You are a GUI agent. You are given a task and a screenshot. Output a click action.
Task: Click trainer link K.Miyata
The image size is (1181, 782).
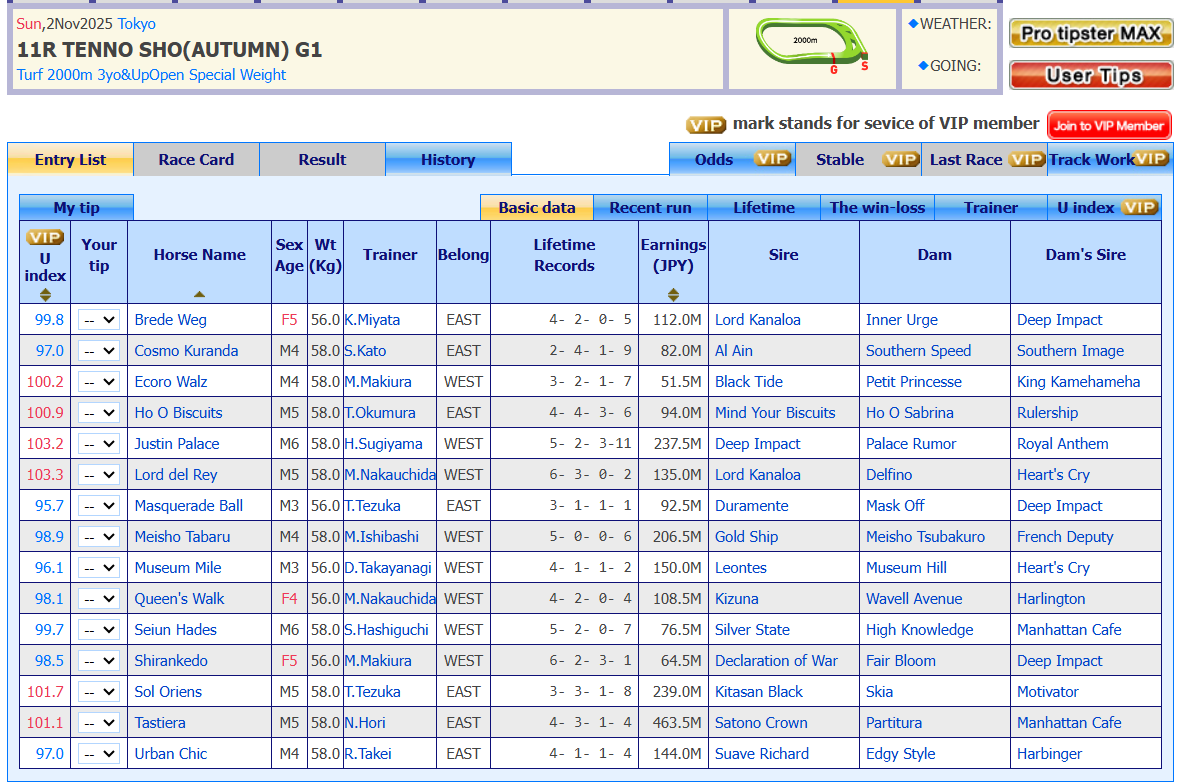(372, 319)
